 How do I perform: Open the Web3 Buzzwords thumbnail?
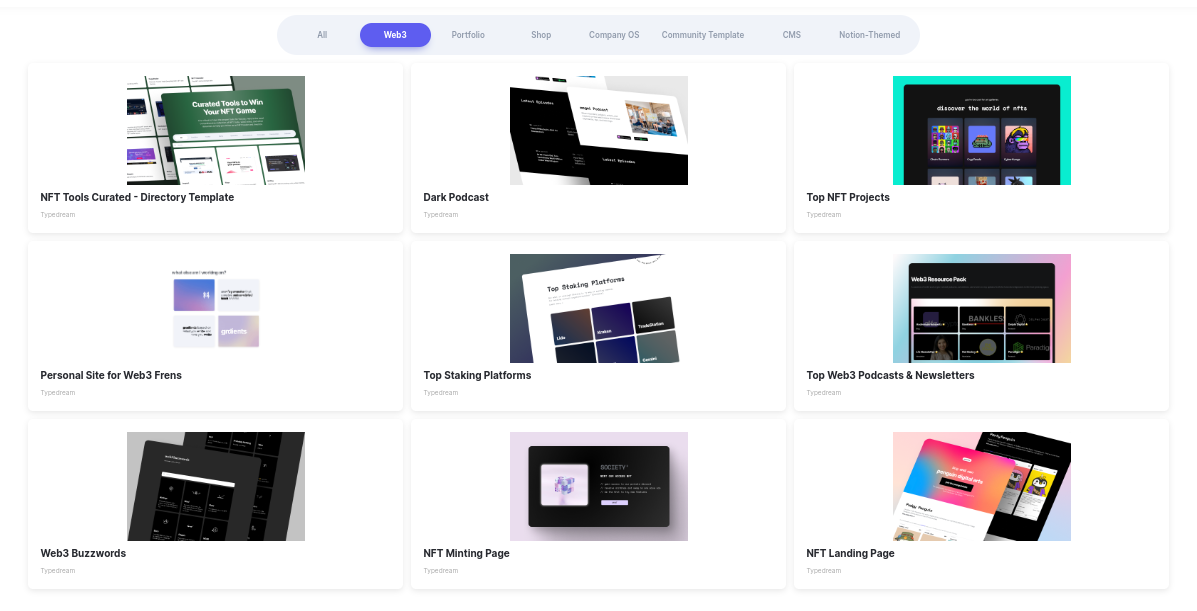point(216,487)
